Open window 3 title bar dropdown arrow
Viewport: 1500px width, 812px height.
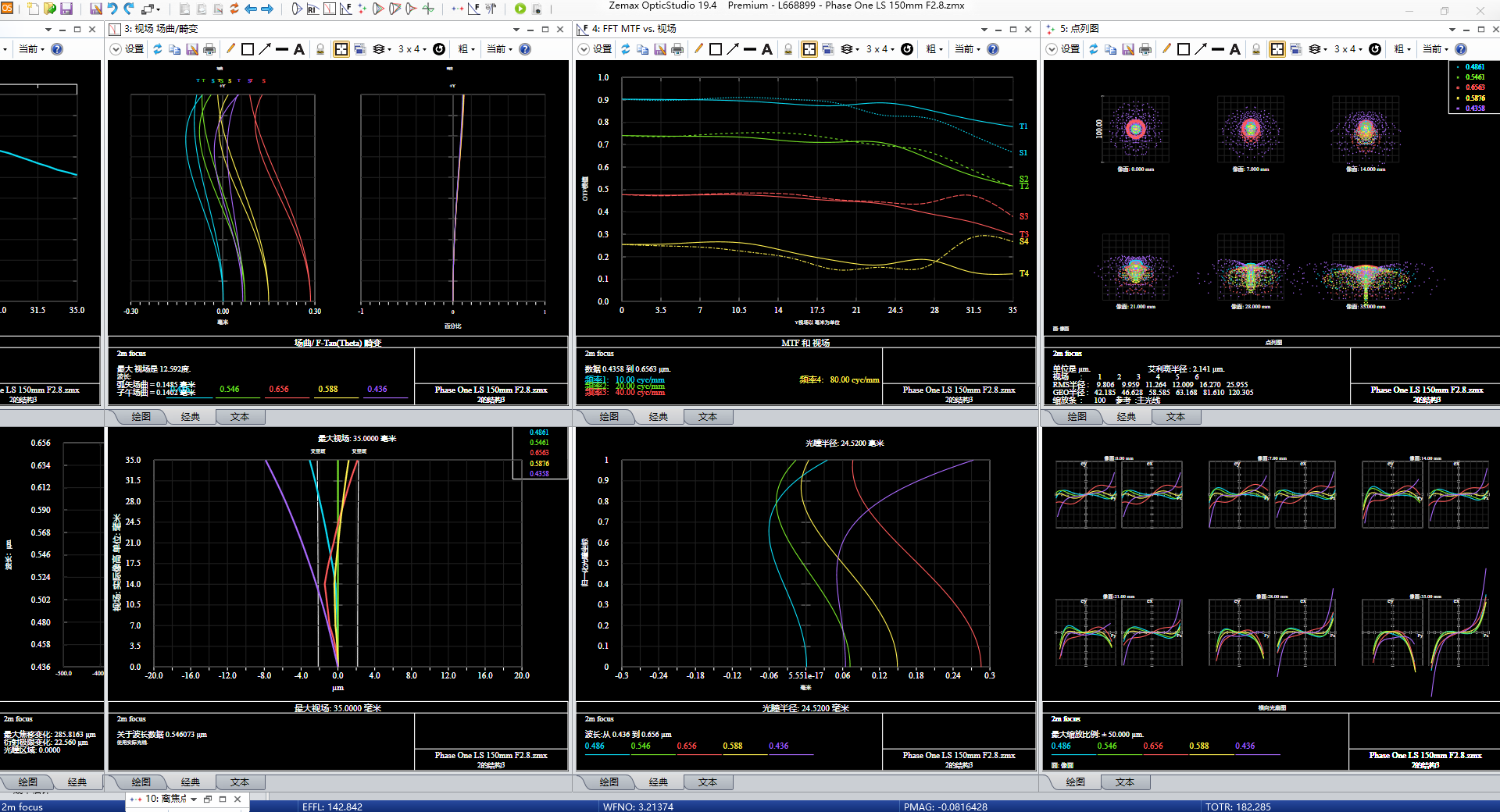pyautogui.click(x=516, y=29)
